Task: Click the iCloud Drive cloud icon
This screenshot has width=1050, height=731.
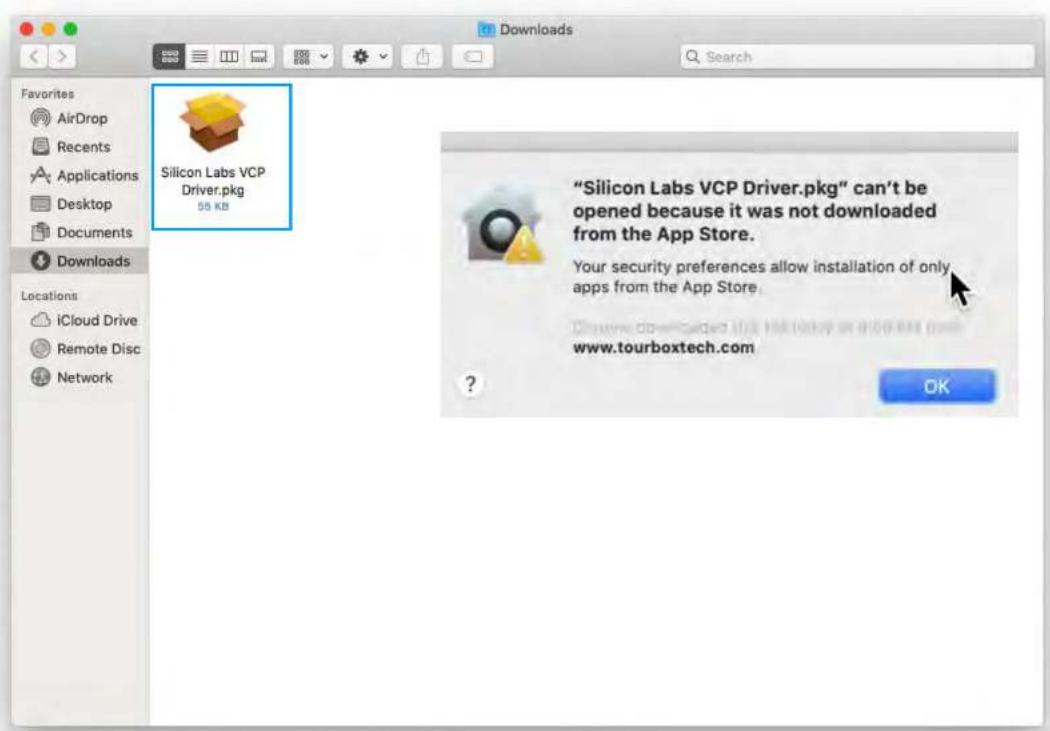Action: click(x=41, y=321)
